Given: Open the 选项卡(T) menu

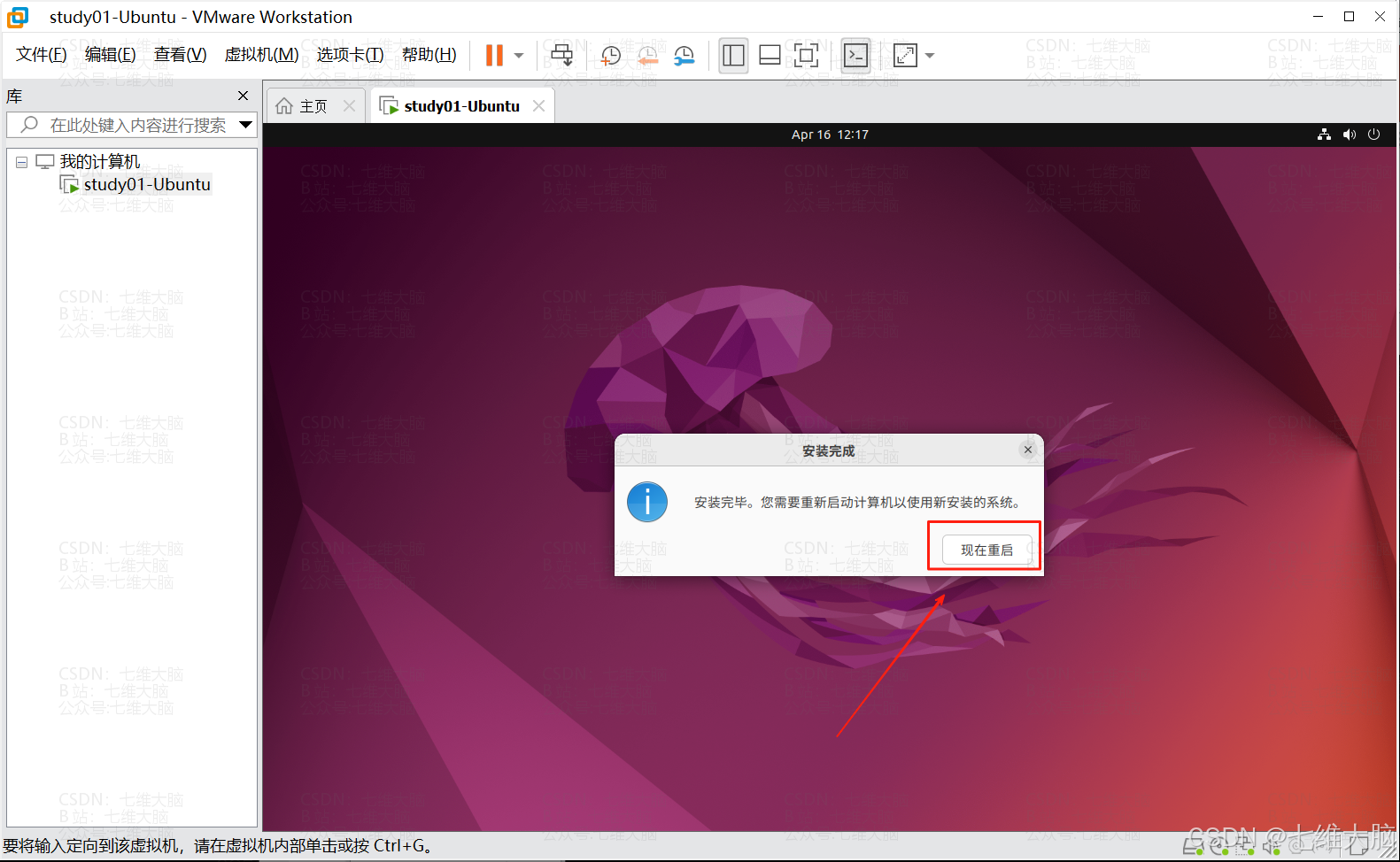Looking at the screenshot, I should (351, 55).
